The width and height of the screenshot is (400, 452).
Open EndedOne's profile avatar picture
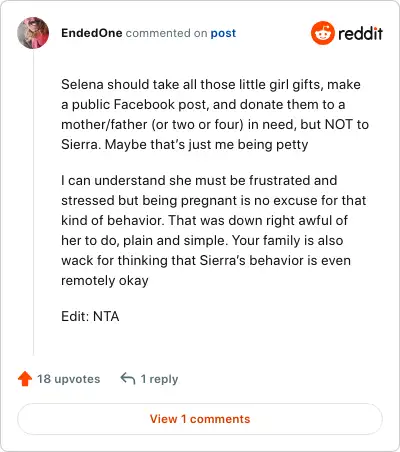[33, 33]
